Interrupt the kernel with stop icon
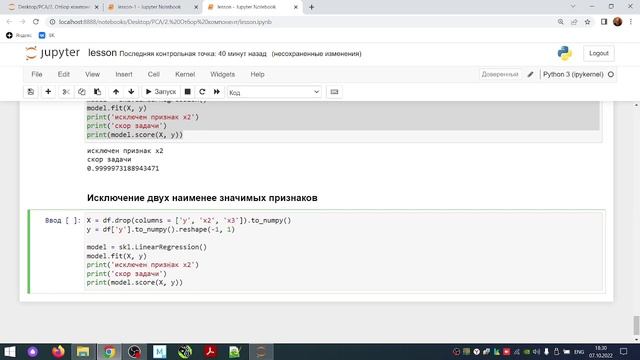Image resolution: width=640 pixels, height=360 pixels. pos(187,92)
